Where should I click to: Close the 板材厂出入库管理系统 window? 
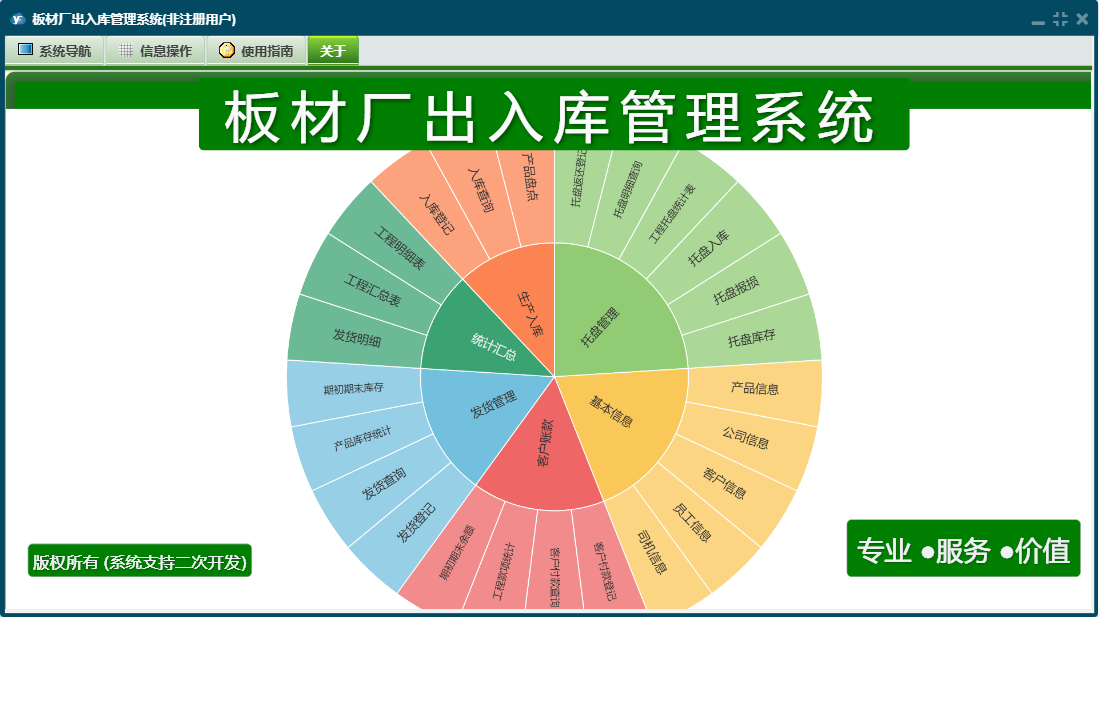point(1082,19)
